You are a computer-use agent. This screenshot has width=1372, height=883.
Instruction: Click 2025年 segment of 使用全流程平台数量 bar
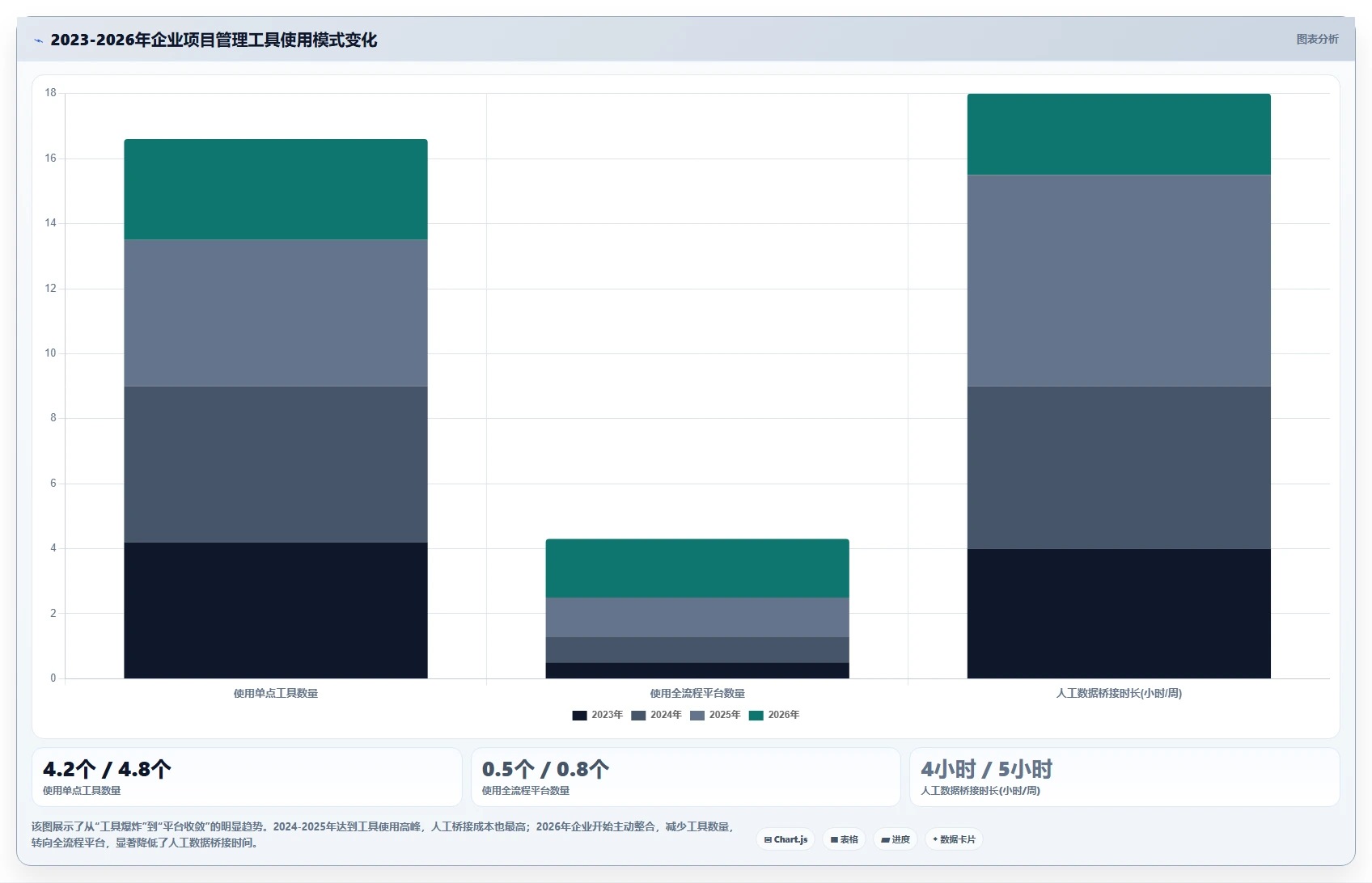pos(697,618)
